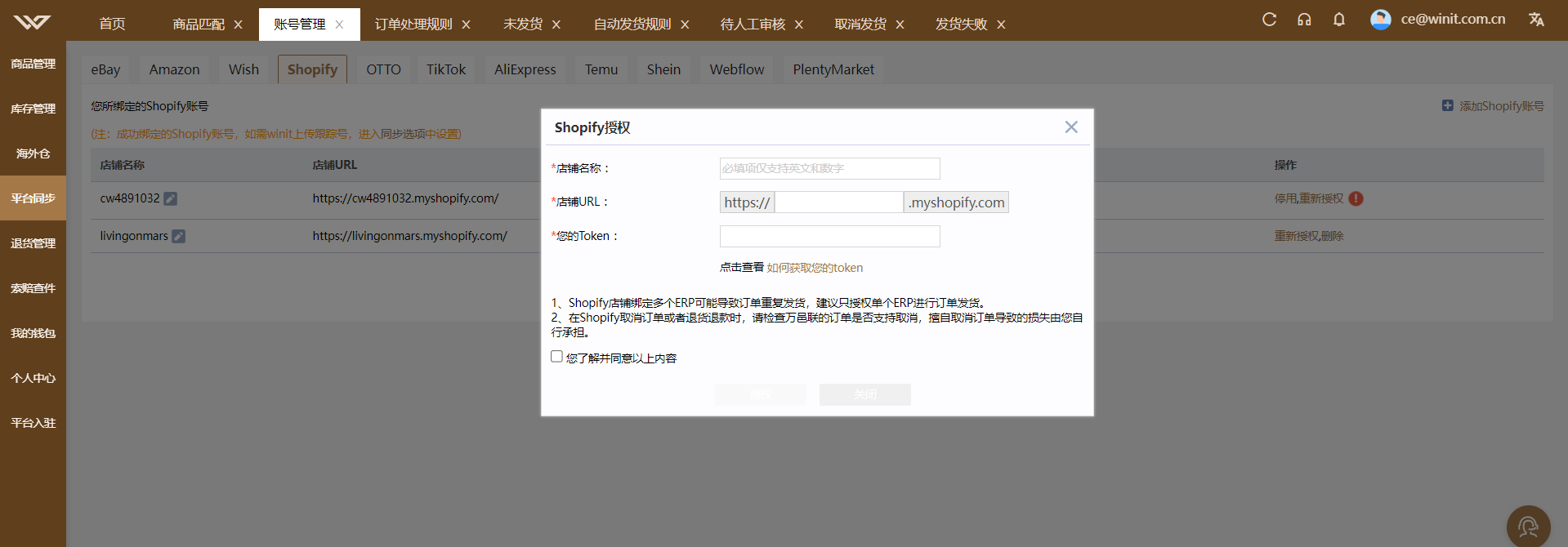
Task: Switch to the 首页 tab
Action: [x=112, y=24]
